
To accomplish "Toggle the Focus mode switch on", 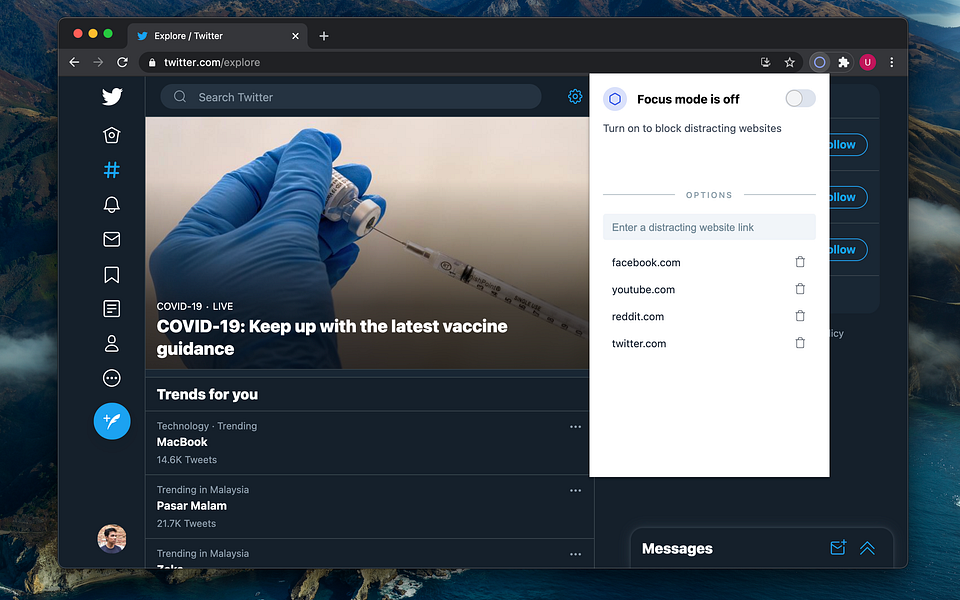I will click(800, 99).
